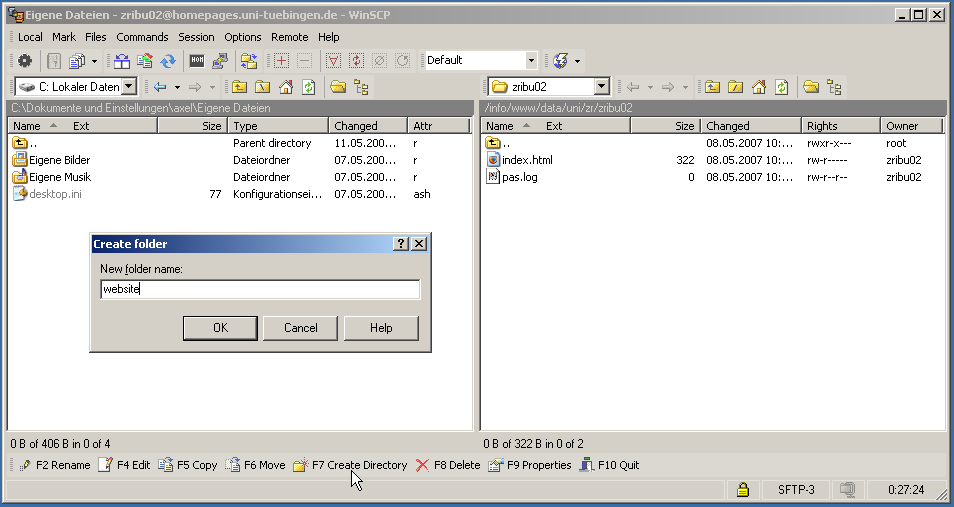Screen dimensions: 954x507
Task: Refresh the remote panel directory listing
Action: pyautogui.click(x=781, y=87)
